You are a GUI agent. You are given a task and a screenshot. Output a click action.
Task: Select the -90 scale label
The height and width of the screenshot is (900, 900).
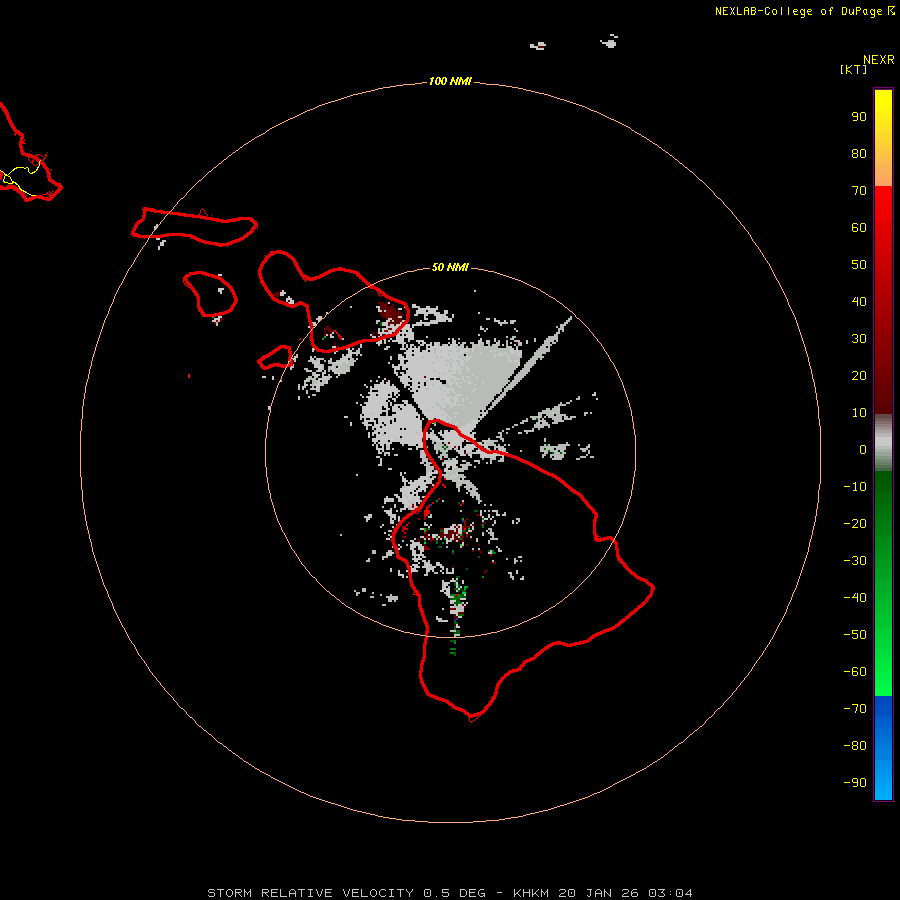[855, 783]
